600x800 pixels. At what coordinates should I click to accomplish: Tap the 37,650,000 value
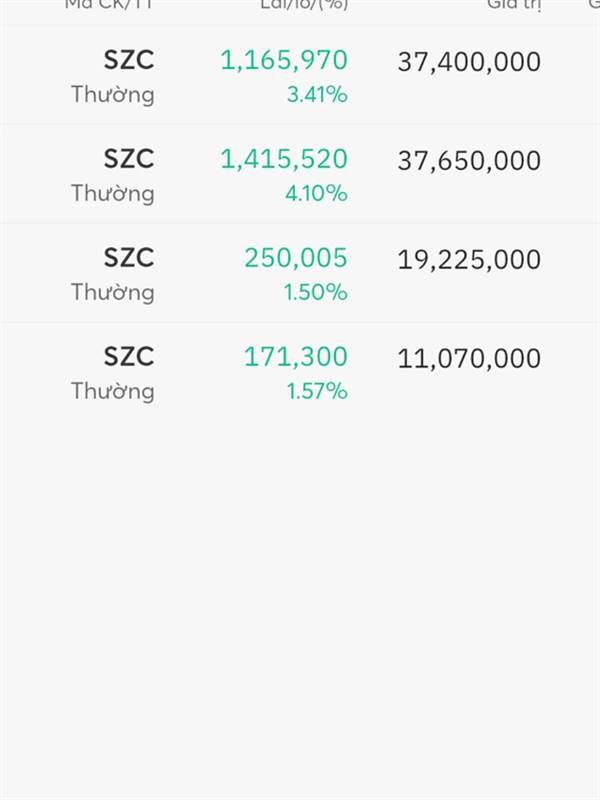pos(469,161)
